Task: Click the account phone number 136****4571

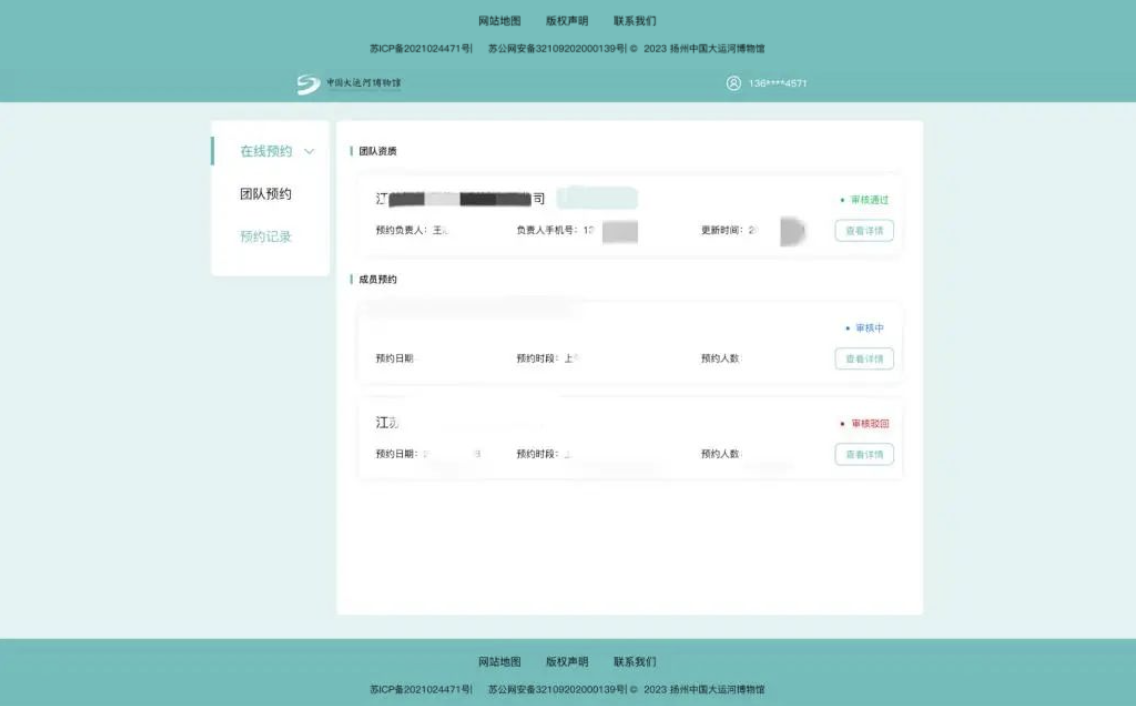Action: pyautogui.click(x=777, y=84)
